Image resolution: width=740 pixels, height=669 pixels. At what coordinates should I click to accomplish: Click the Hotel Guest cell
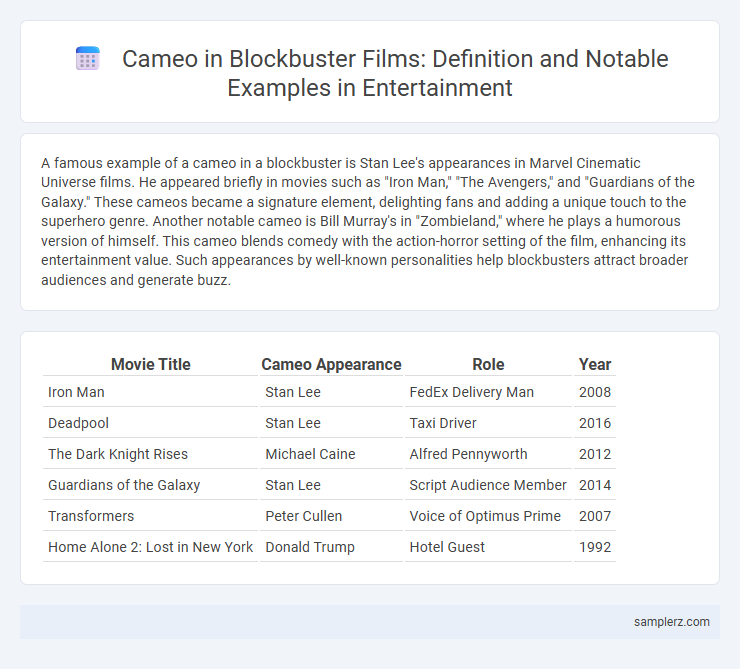[488, 547]
